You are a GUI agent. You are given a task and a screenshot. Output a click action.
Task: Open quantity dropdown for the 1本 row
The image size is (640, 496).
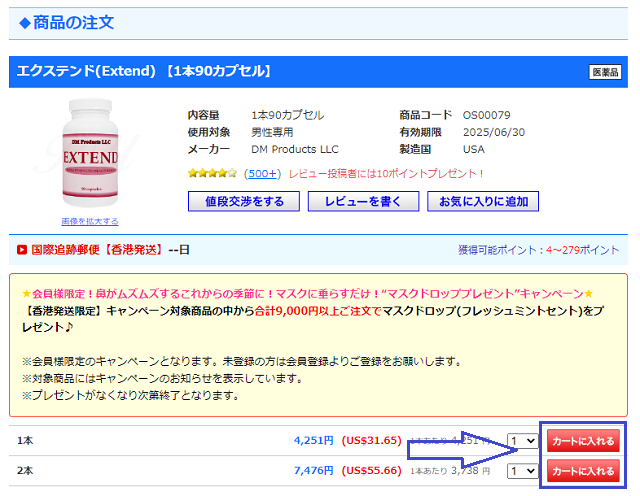click(x=522, y=441)
